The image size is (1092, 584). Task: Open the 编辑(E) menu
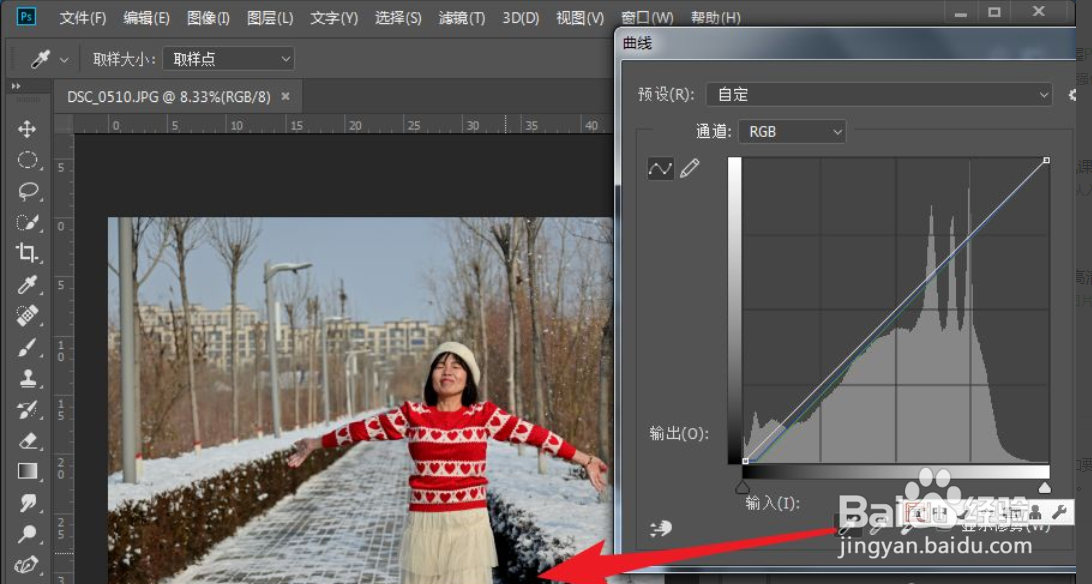click(146, 17)
